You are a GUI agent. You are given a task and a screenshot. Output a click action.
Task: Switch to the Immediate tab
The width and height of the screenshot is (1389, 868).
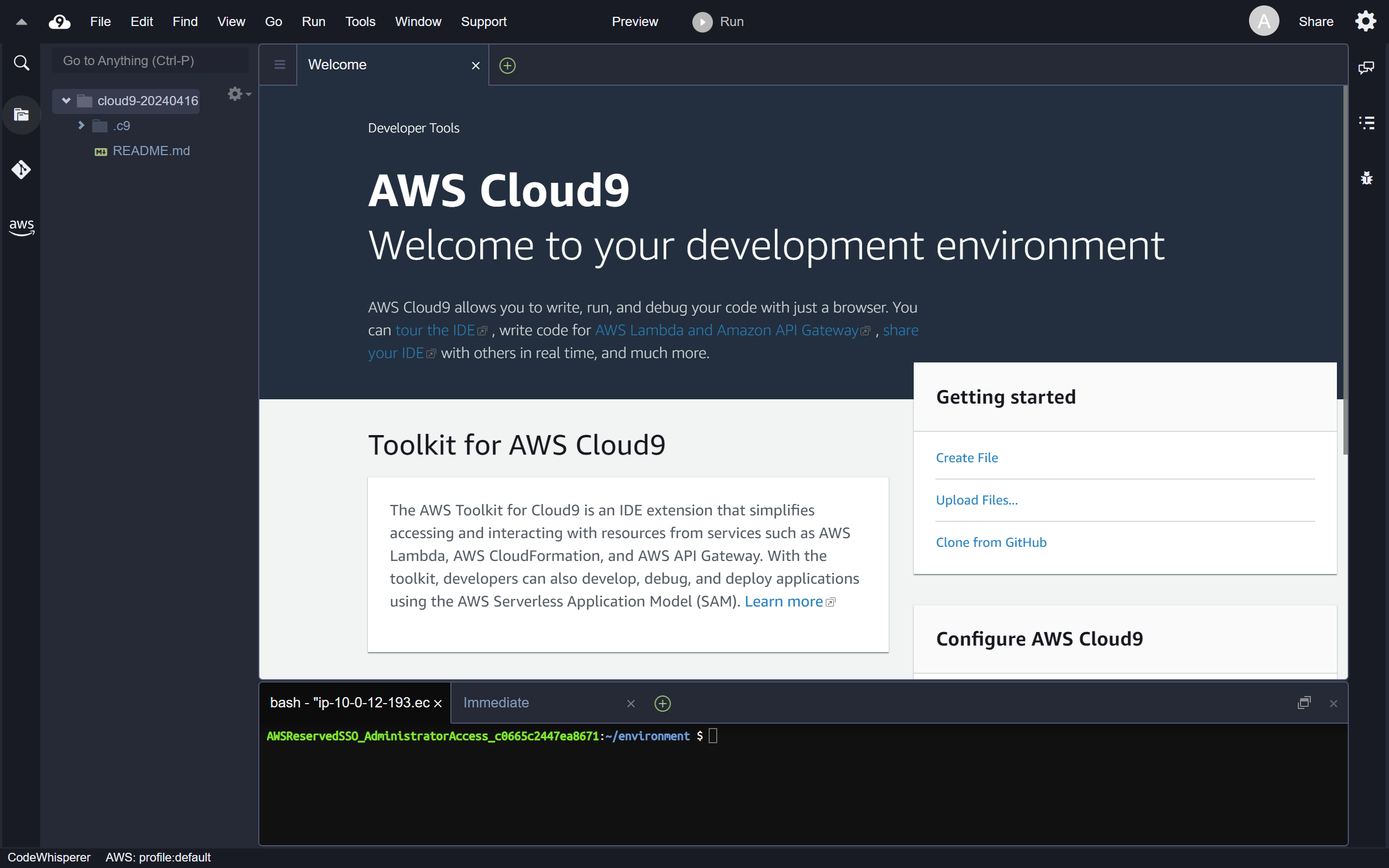pos(495,702)
